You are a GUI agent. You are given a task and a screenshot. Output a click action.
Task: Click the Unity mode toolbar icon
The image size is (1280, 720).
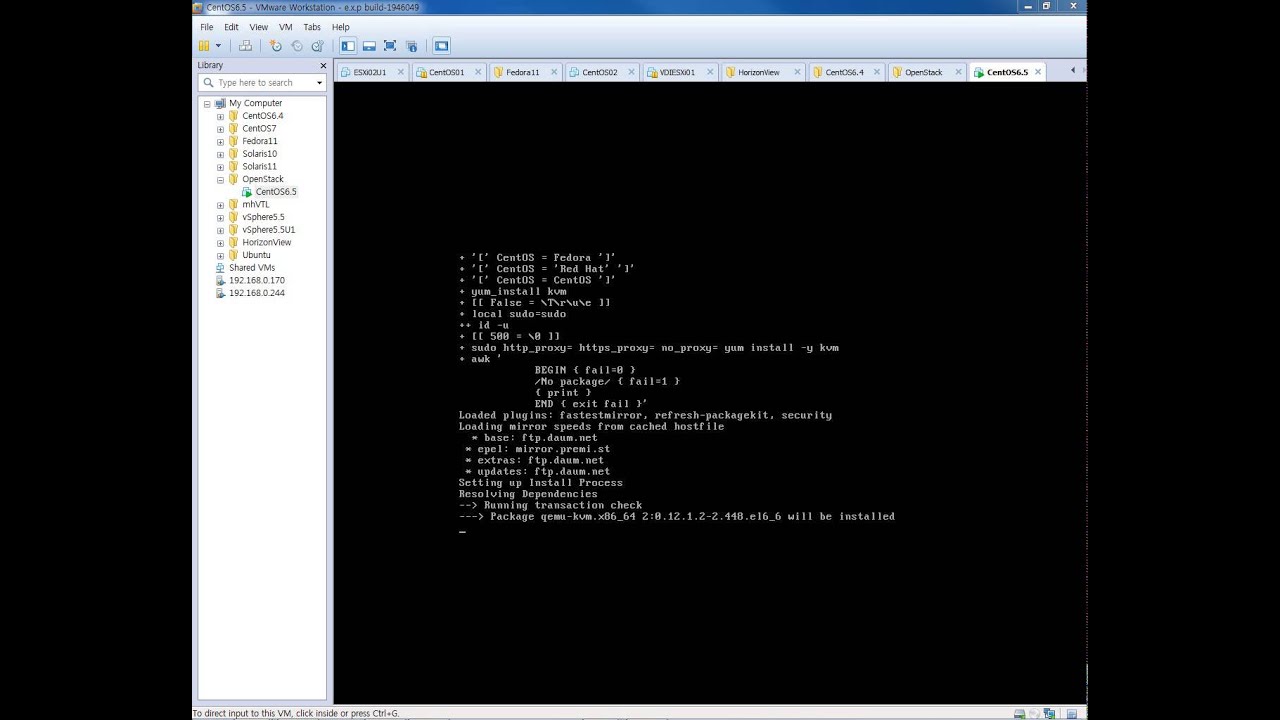411,45
